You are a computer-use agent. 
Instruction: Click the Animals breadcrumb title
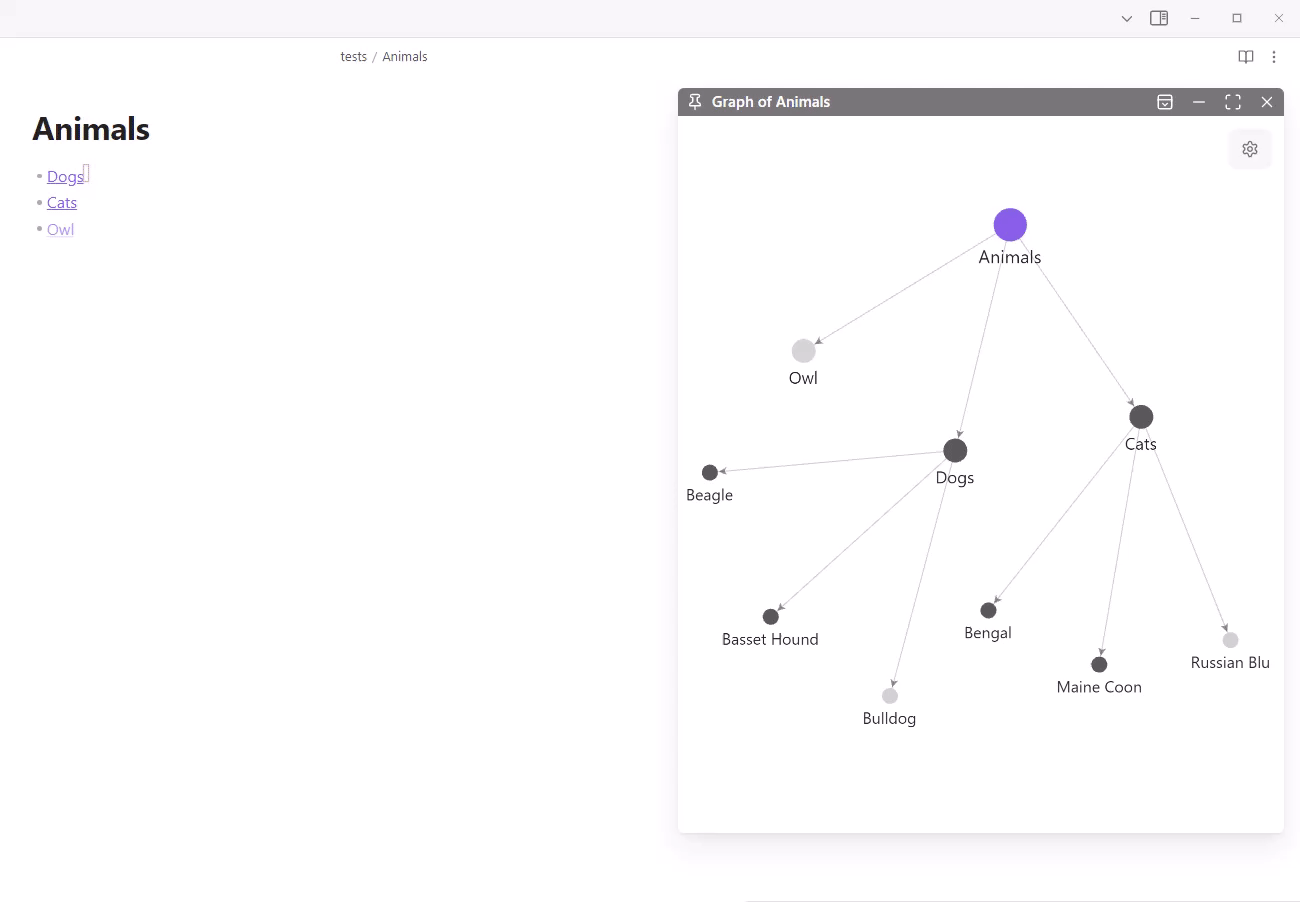point(405,57)
